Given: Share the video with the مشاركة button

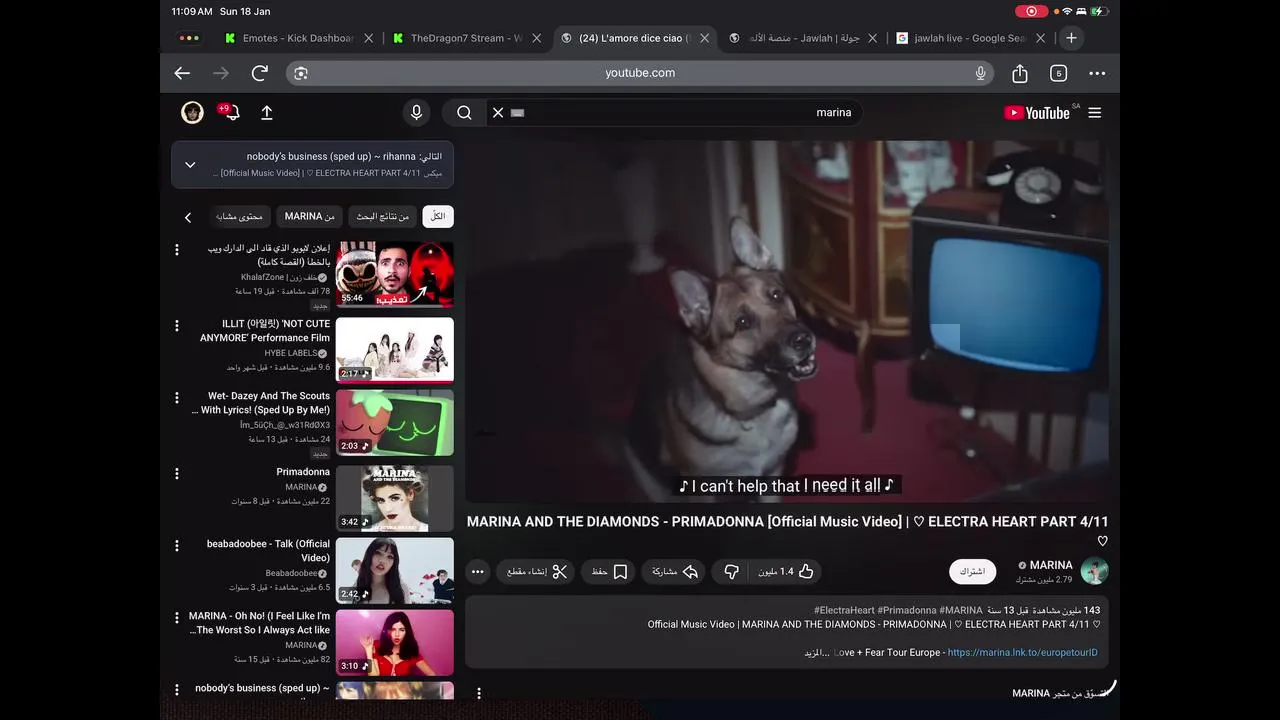Looking at the screenshot, I should [675, 572].
